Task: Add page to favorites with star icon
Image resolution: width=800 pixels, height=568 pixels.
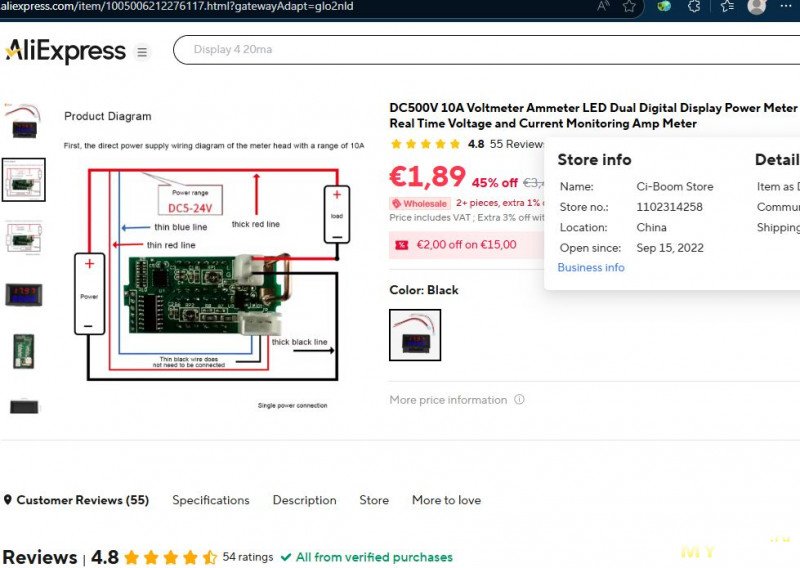Action: point(629,6)
